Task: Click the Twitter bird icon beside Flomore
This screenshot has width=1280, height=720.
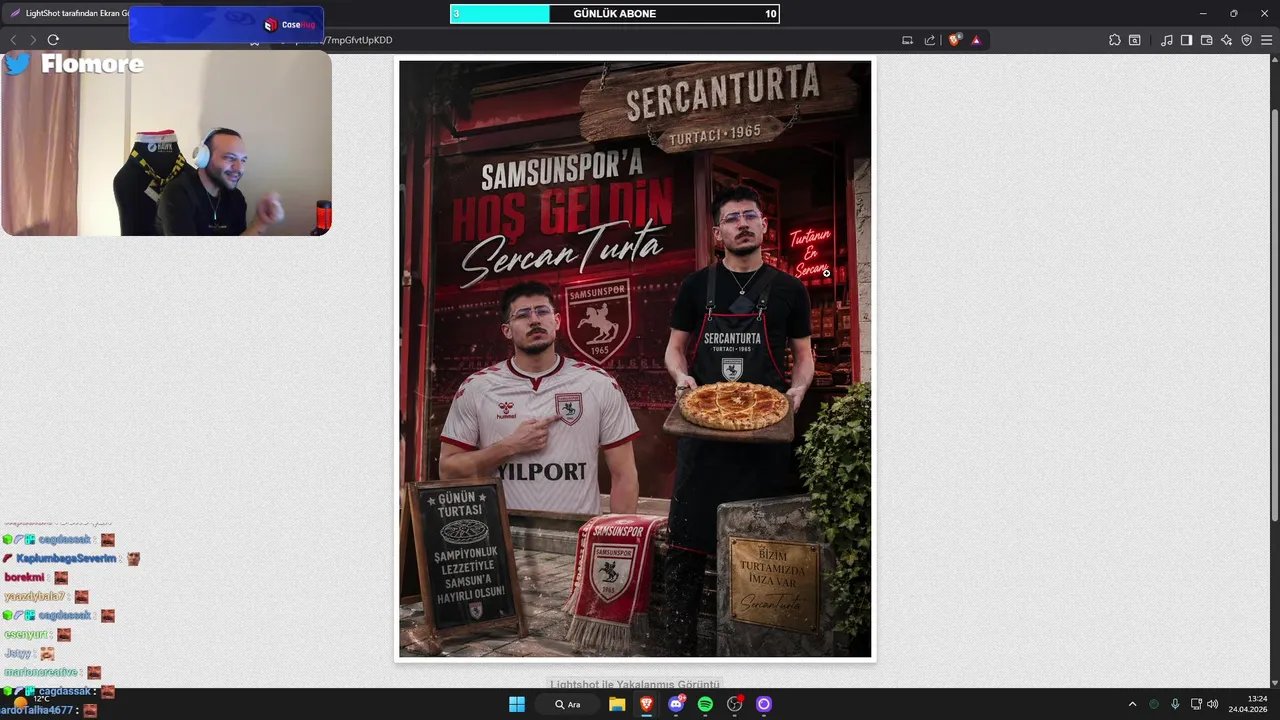Action: coord(18,63)
